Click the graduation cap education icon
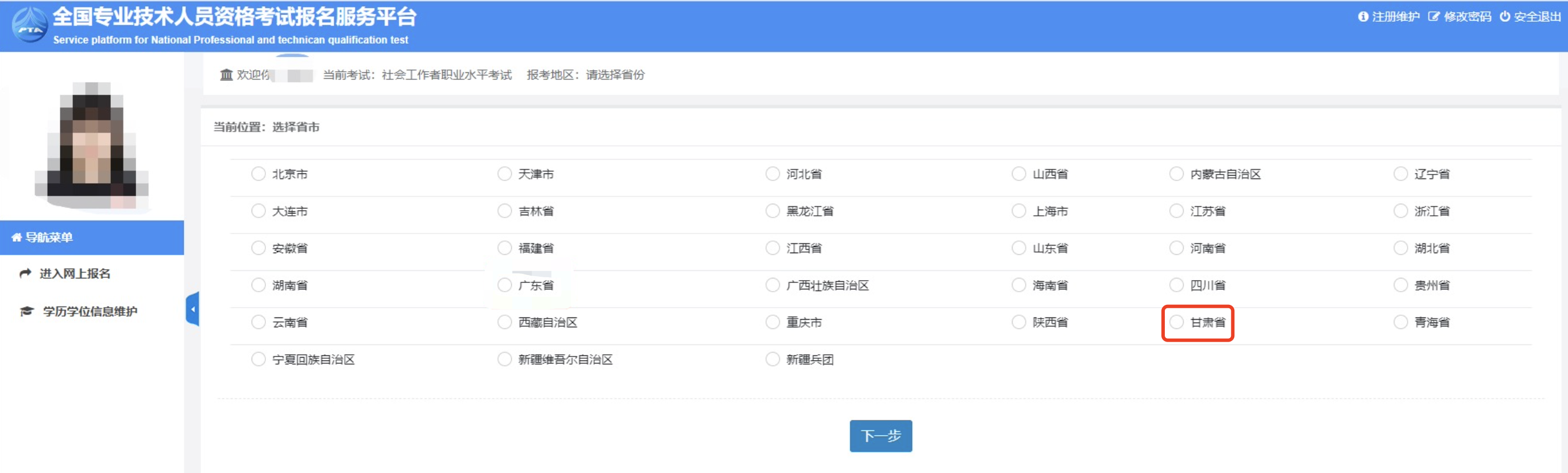 point(26,311)
